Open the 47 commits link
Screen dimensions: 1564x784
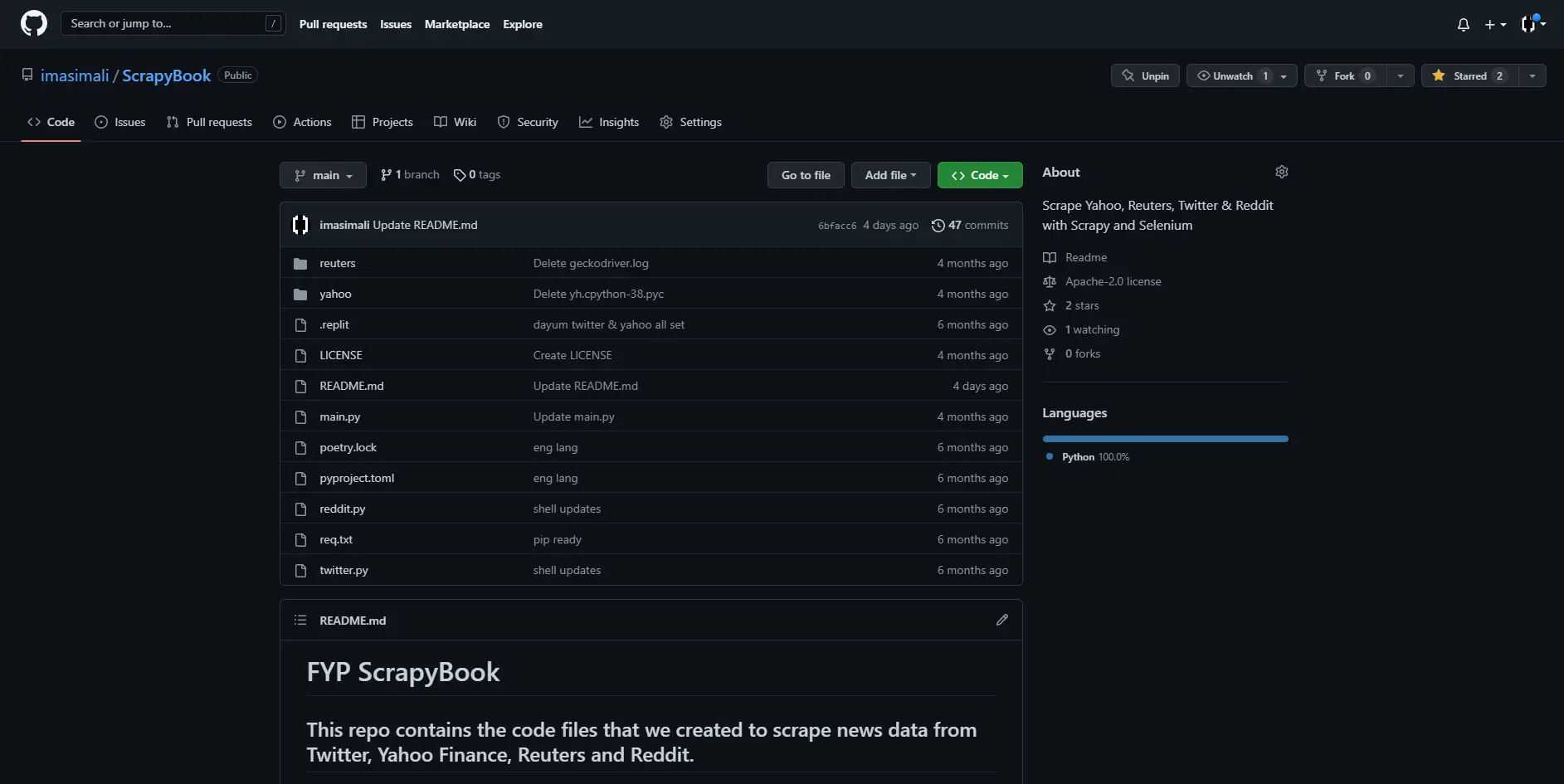[970, 225]
